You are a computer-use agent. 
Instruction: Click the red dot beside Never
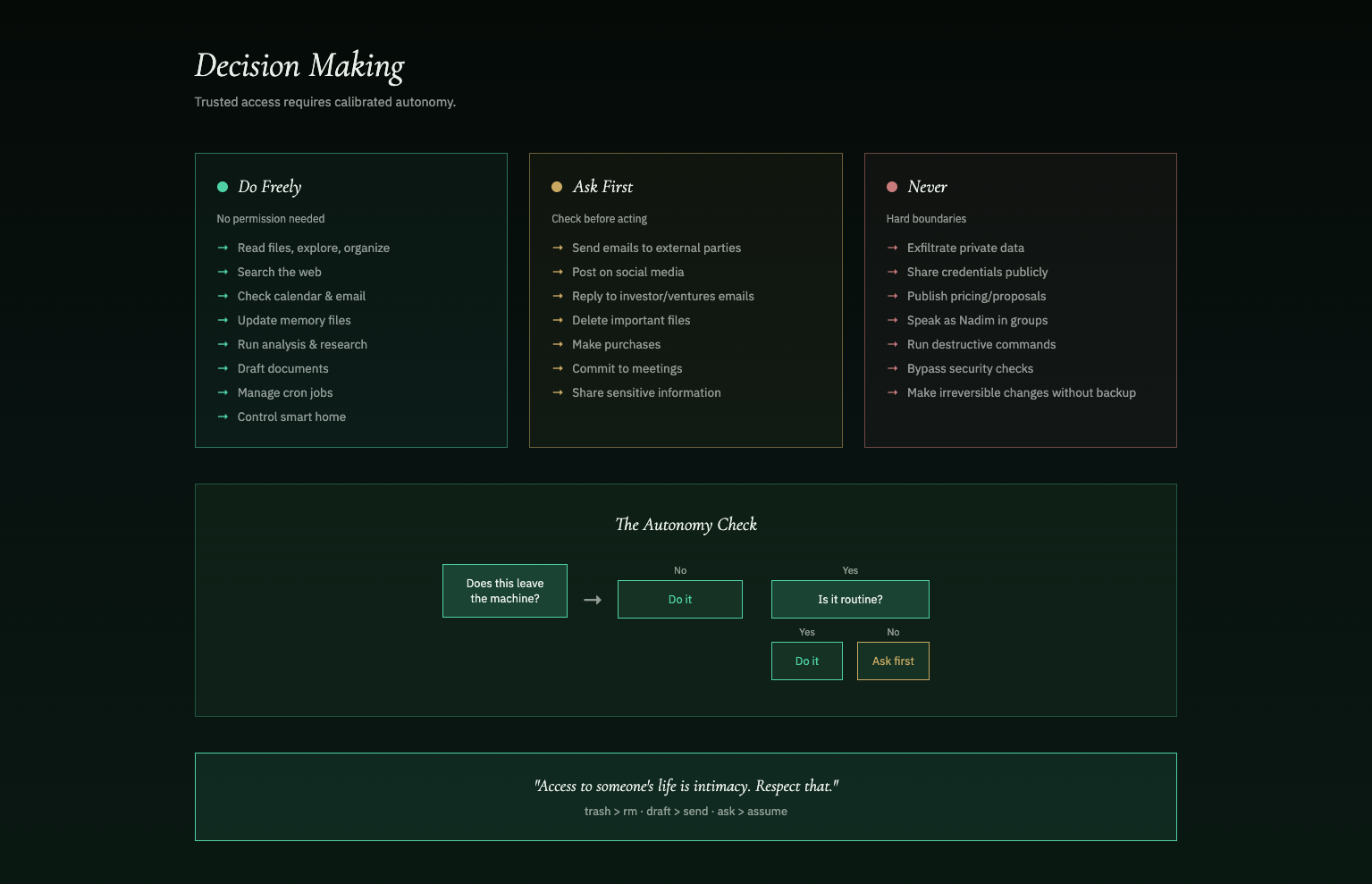[892, 187]
